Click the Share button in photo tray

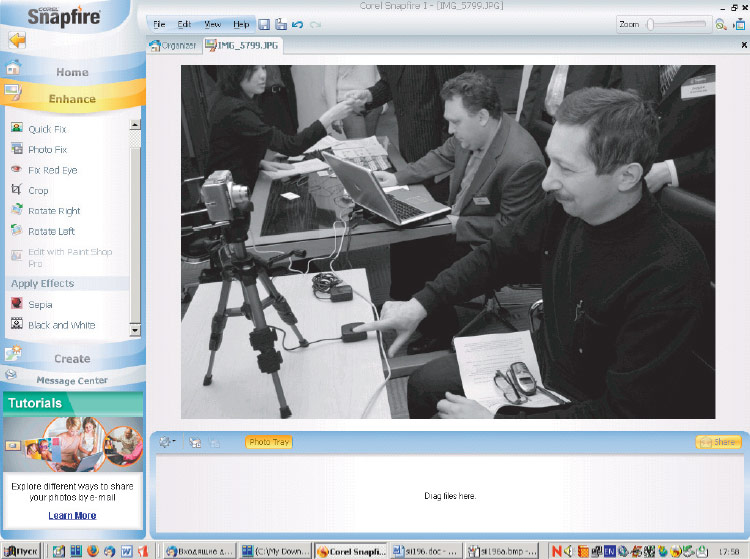pyautogui.click(x=718, y=441)
